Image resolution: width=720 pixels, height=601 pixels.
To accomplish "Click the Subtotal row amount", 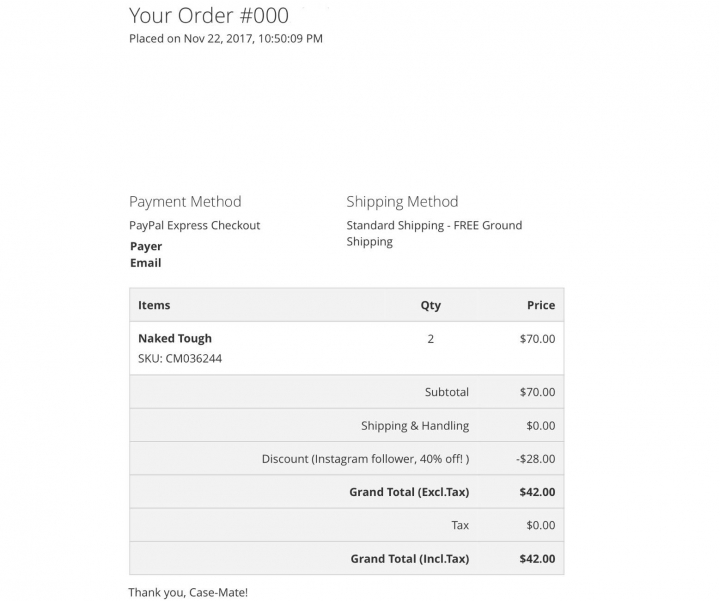I will tap(537, 392).
